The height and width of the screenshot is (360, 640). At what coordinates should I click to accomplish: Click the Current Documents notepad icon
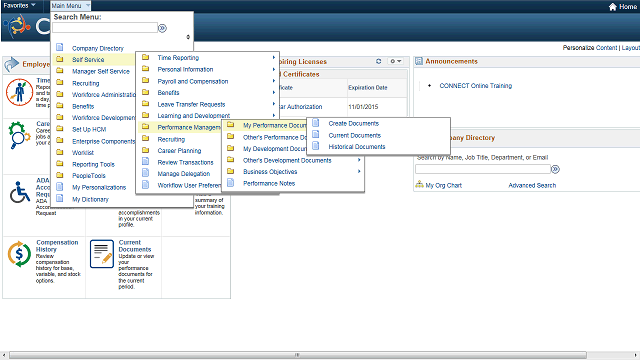point(102,254)
